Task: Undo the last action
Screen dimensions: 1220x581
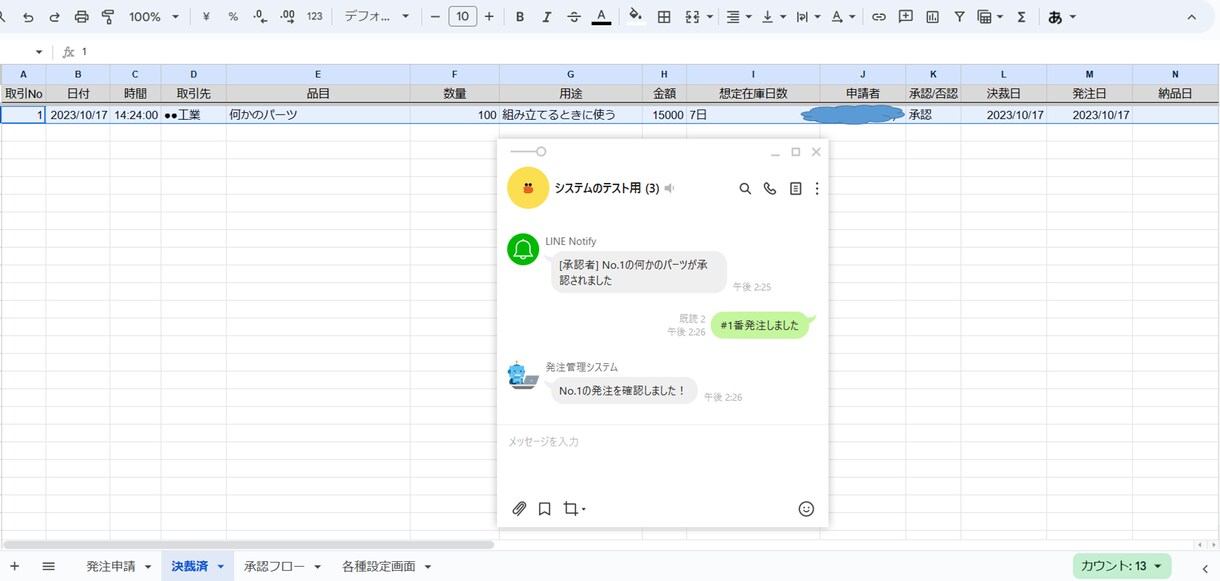Action: coord(28,17)
